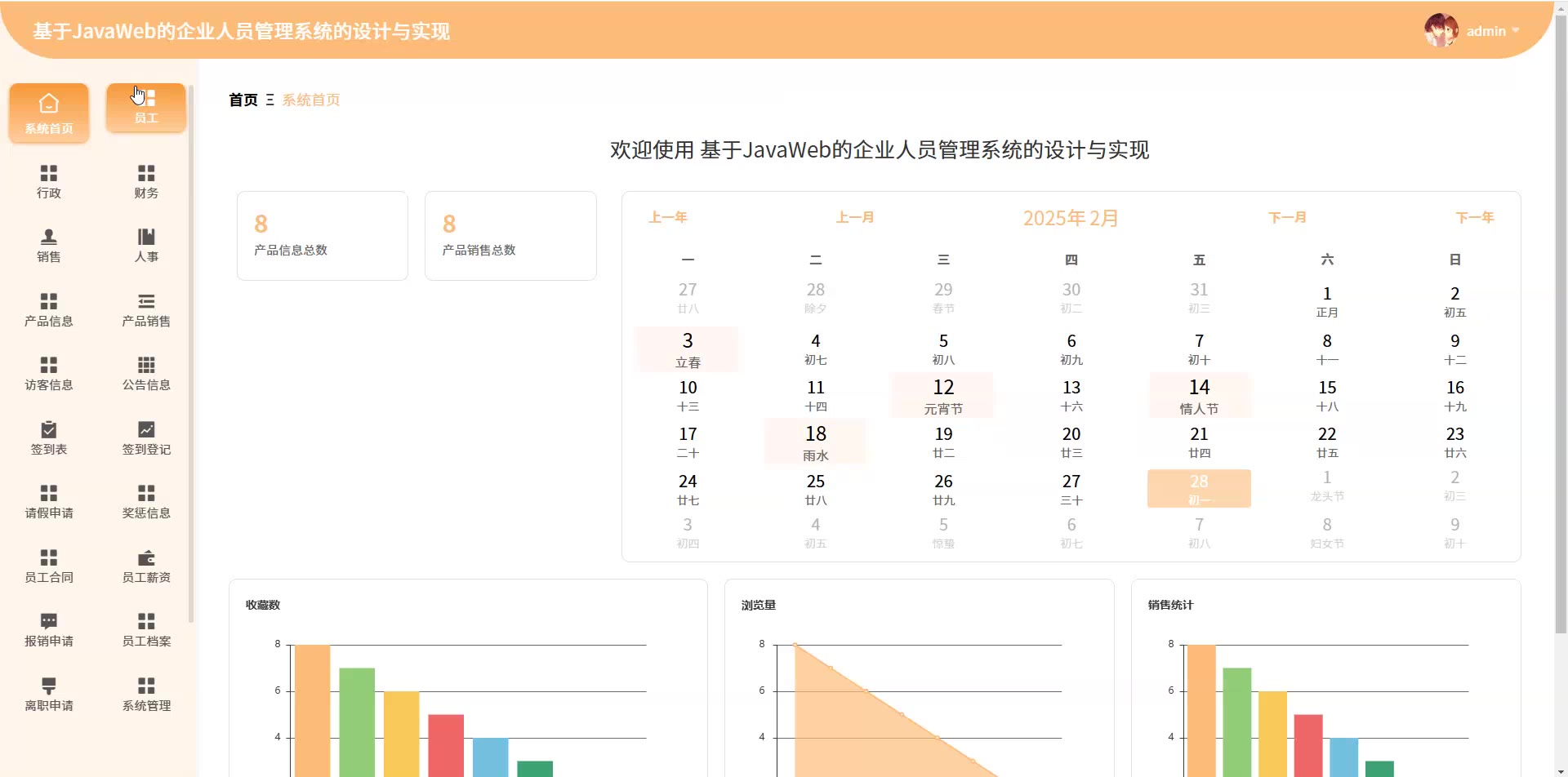Screen dimensions: 1568x777
Task: Click the breadcrumb separator icon
Action: coord(270,100)
